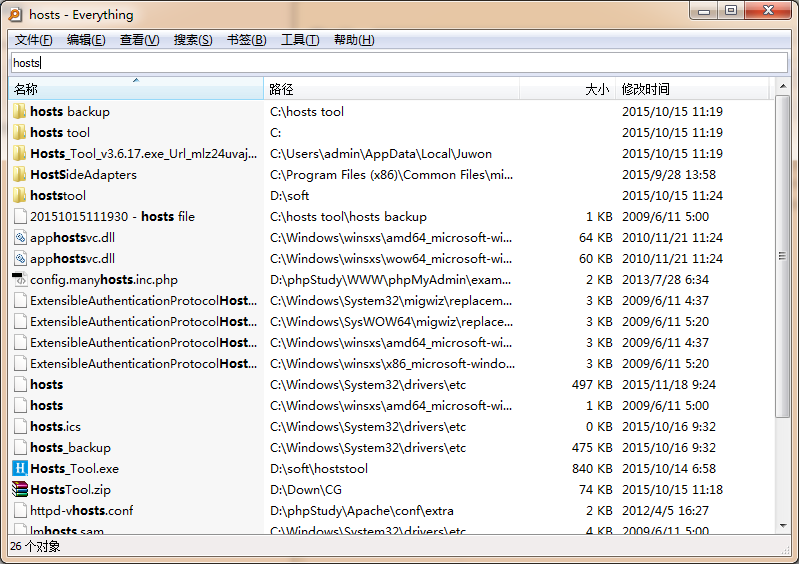Select 'config.manyhosts.inc.php' file name
The height and width of the screenshot is (564, 799).
pos(104,280)
